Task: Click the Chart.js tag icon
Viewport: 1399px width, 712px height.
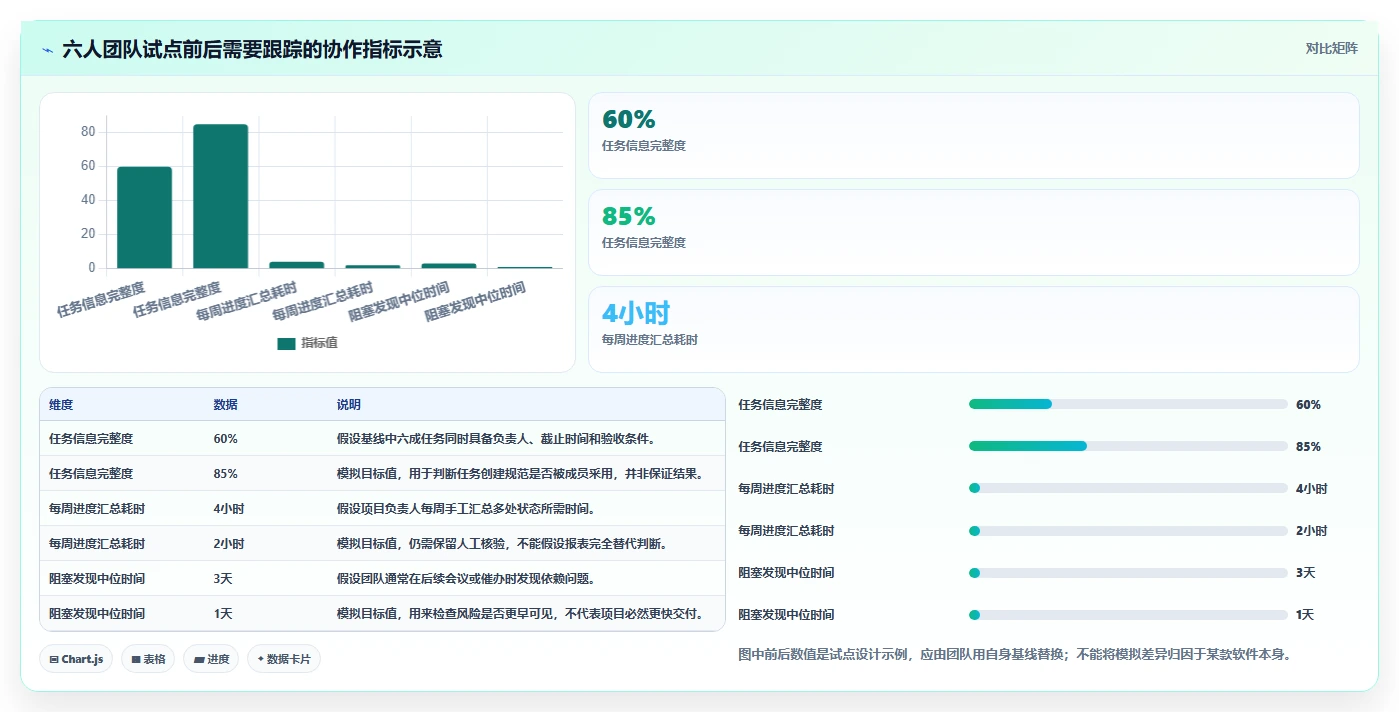Action: tap(54, 660)
